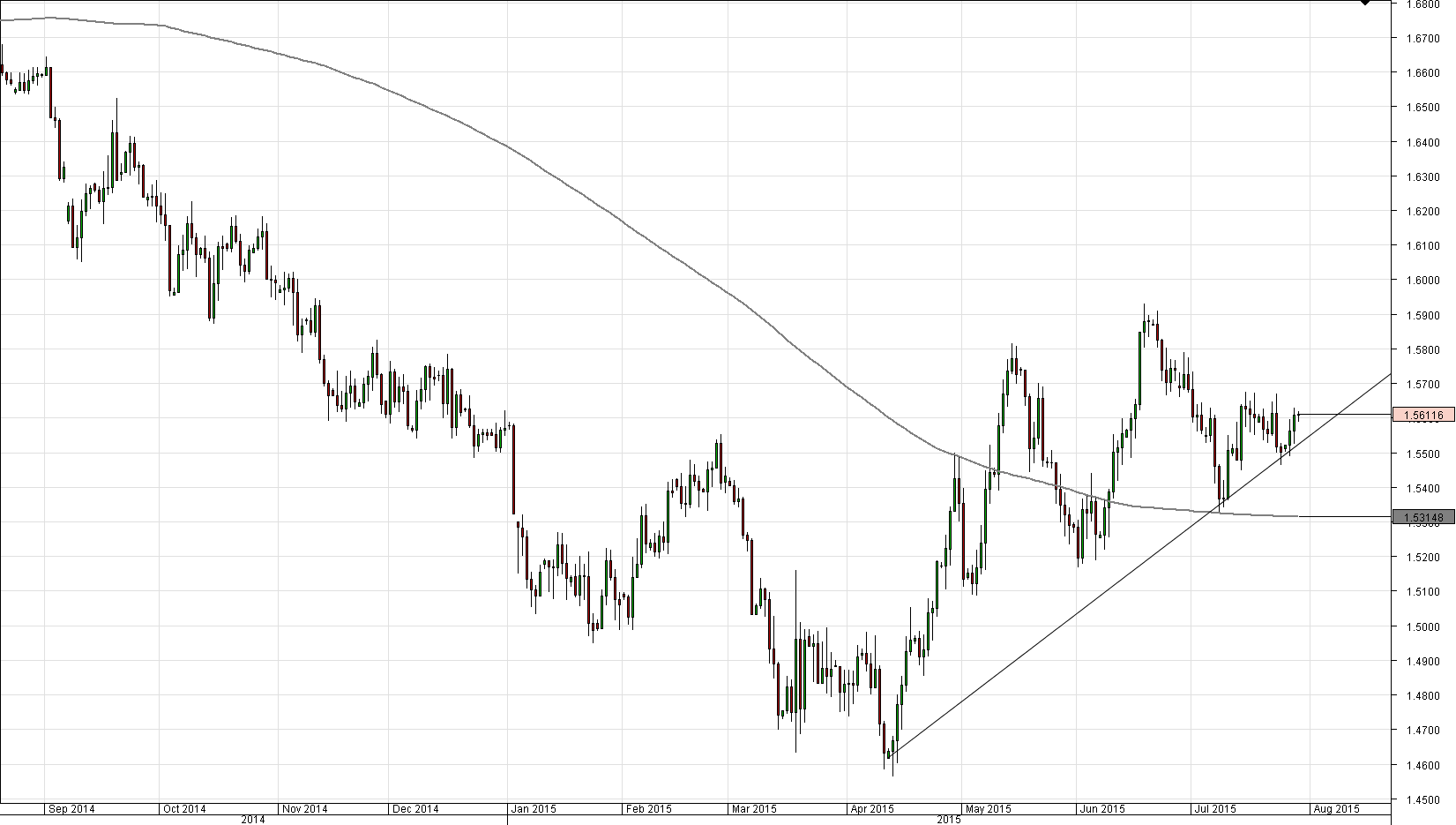
Task: Click the 1.4500 price scale value
Action: pos(1425,799)
